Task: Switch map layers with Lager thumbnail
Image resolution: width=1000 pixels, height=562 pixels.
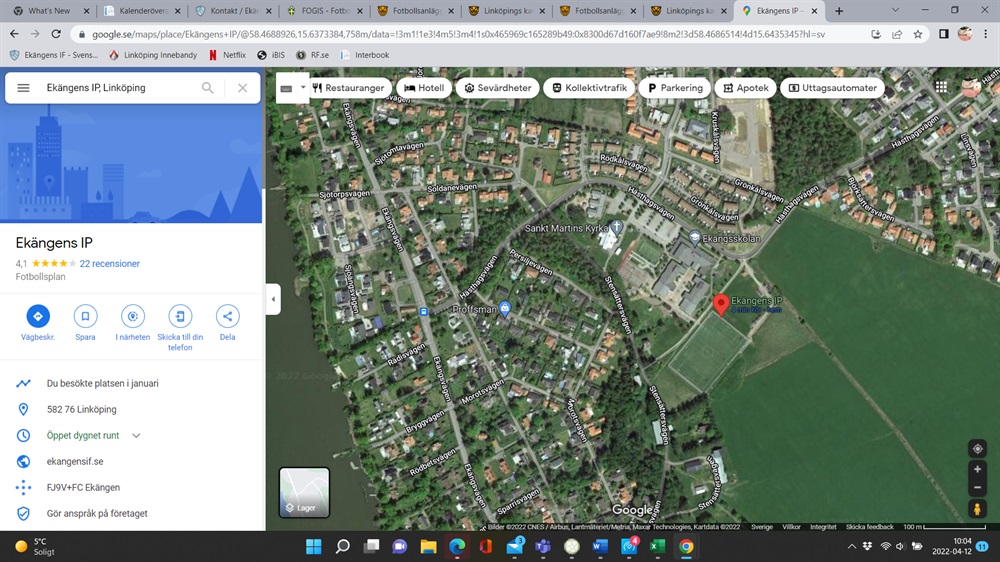Action: 304,492
